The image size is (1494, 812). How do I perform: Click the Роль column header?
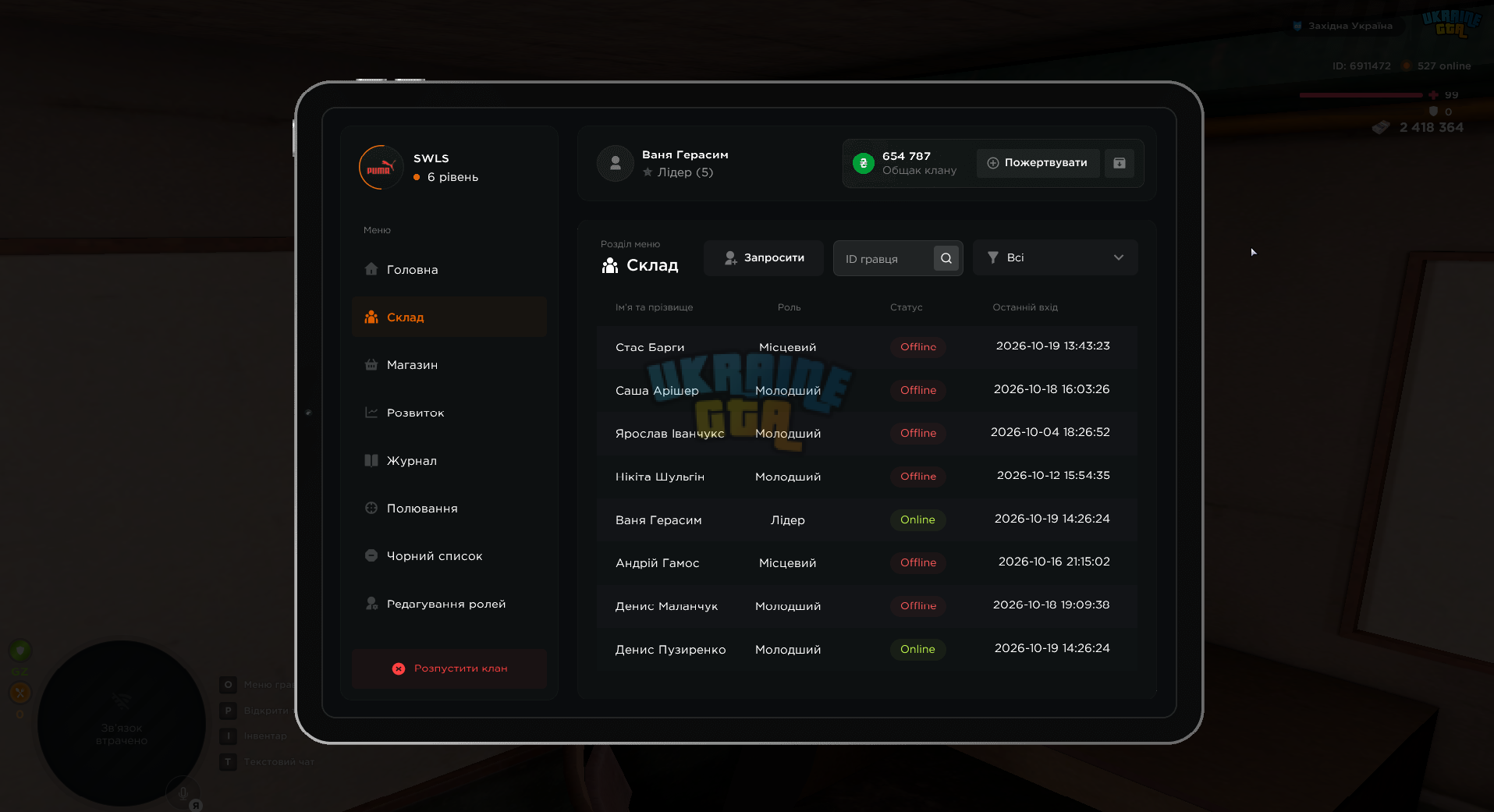pos(789,307)
